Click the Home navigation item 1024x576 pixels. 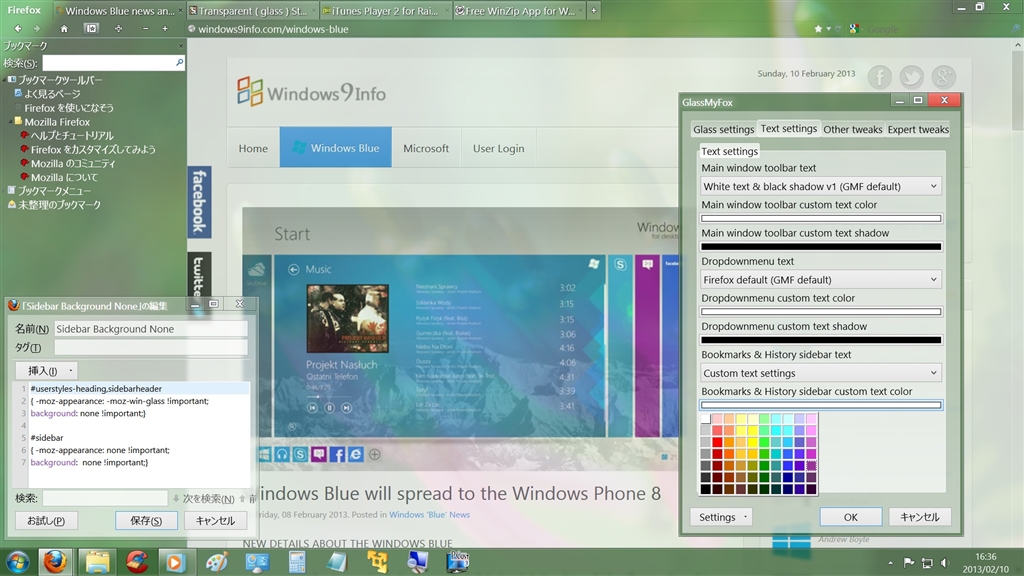coord(253,148)
